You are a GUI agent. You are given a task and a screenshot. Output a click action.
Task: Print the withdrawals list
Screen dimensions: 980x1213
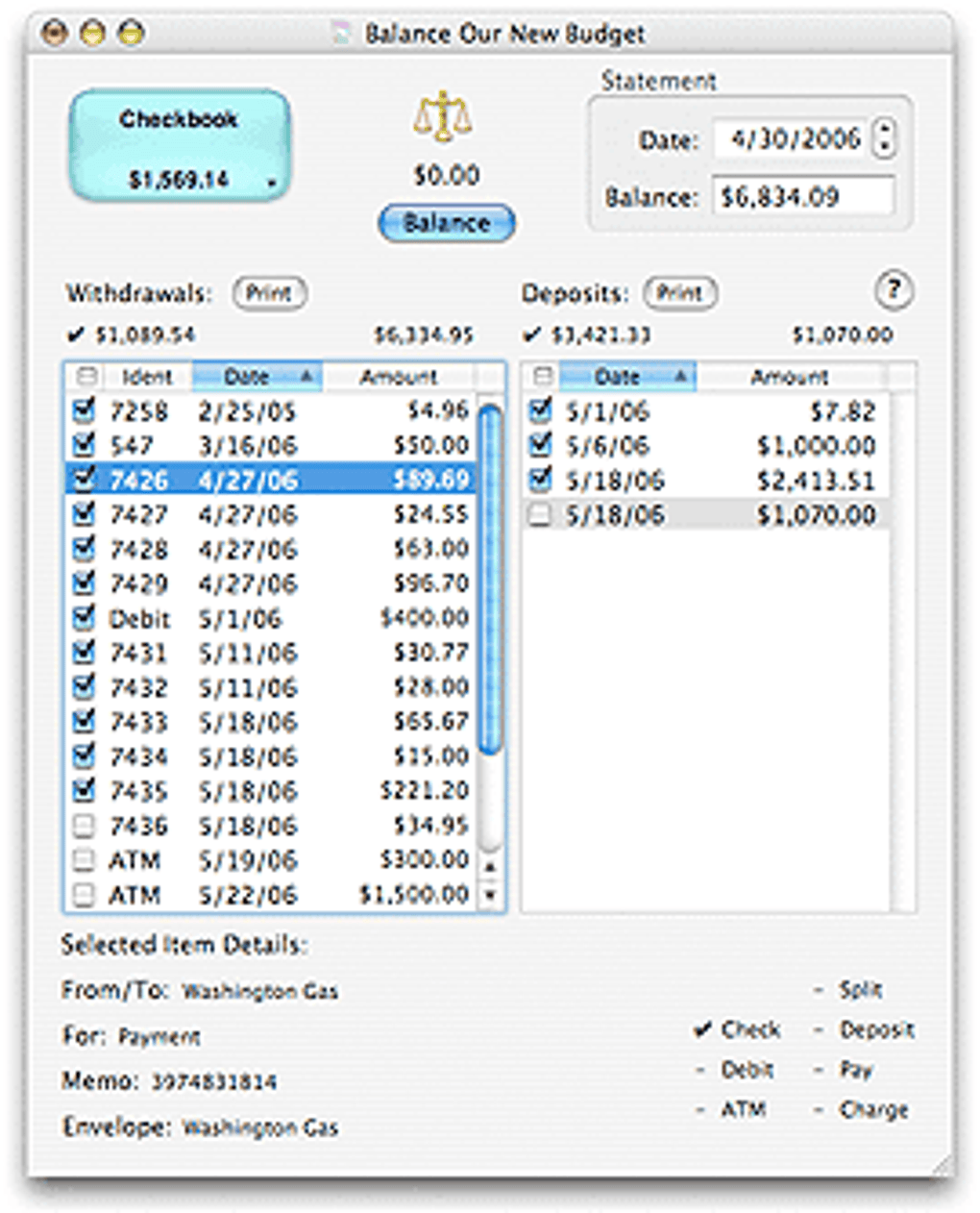click(x=269, y=292)
